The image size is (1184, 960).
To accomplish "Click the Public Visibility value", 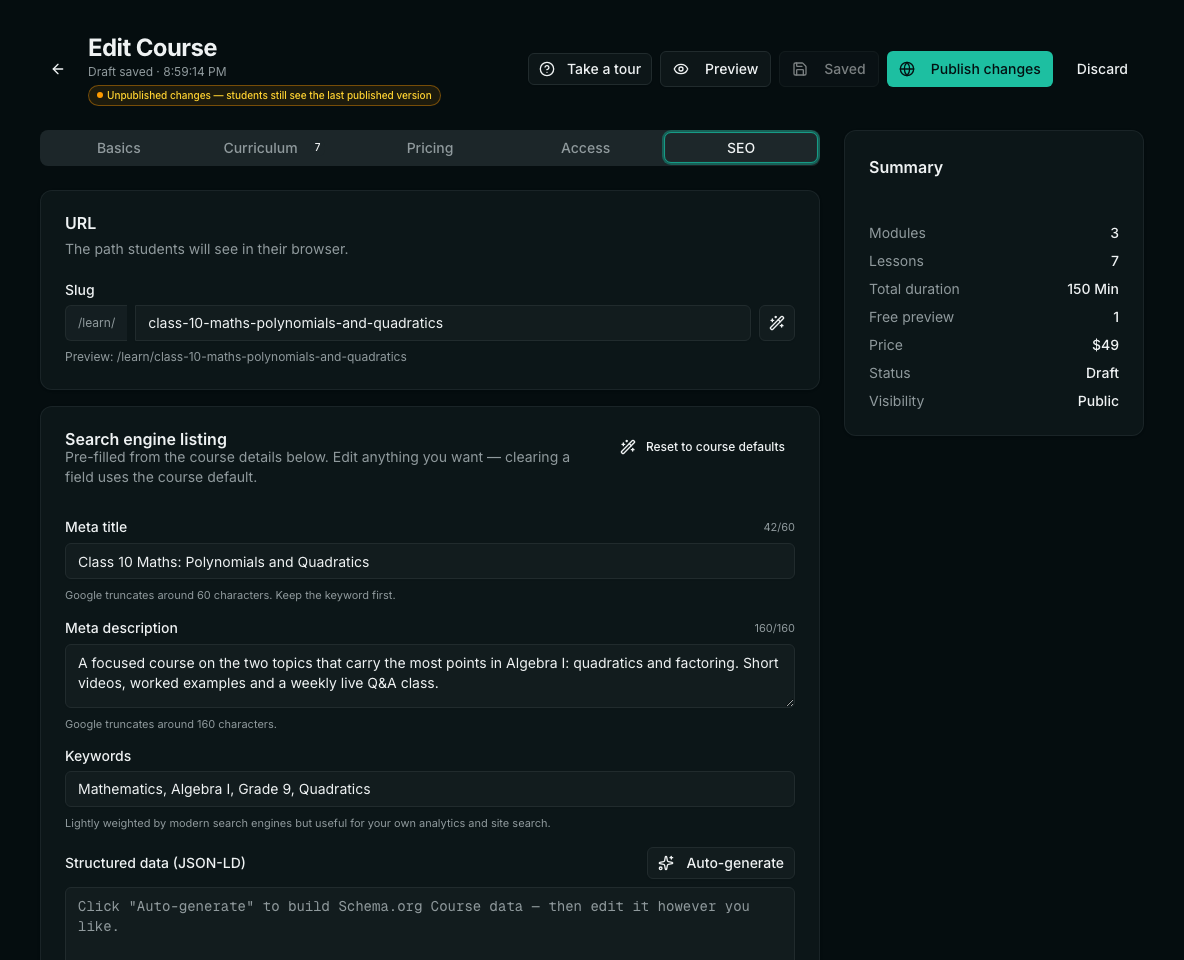I will coord(1098,401).
